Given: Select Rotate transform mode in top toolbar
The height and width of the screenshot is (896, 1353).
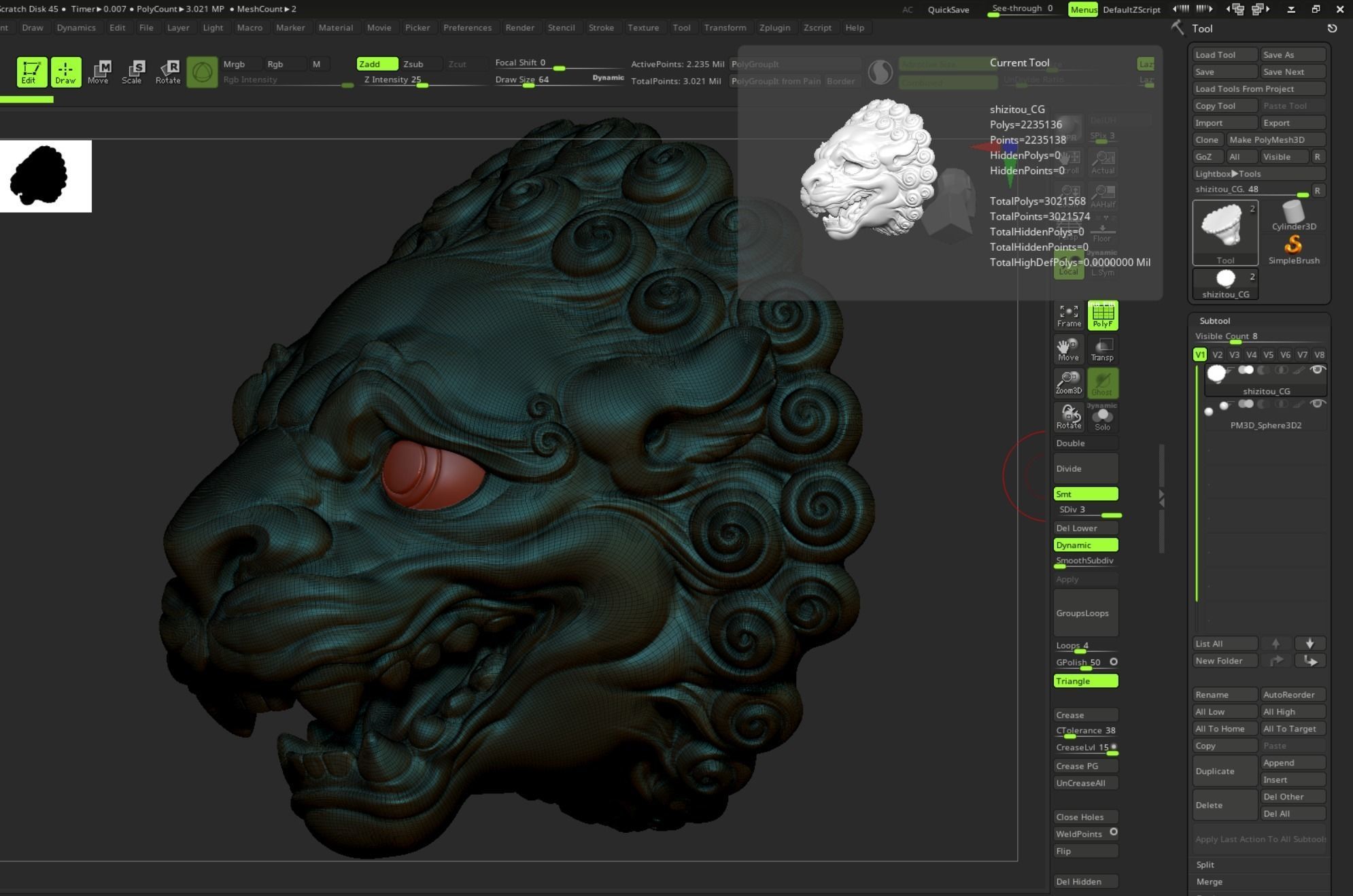Looking at the screenshot, I should tap(168, 71).
